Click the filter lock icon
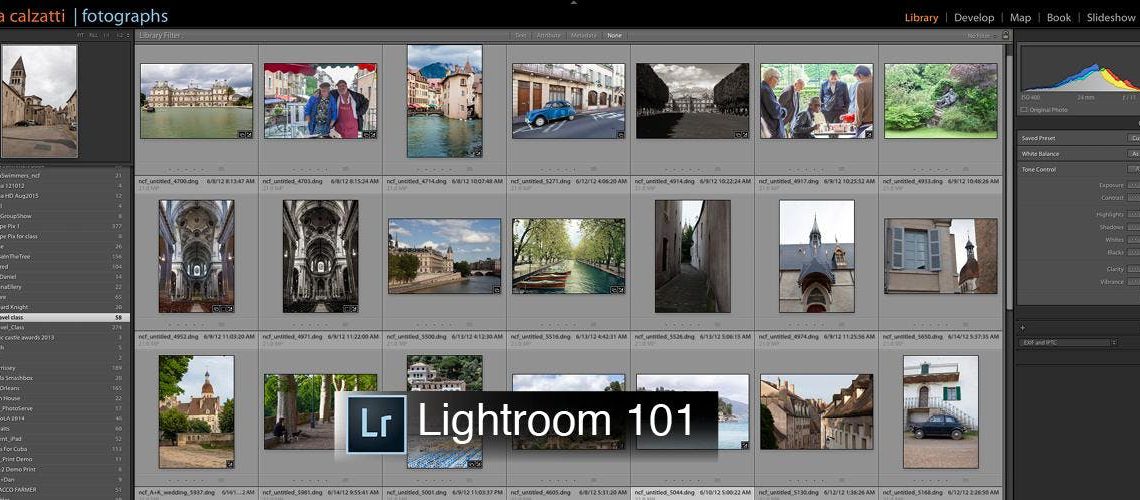 [x=1005, y=35]
